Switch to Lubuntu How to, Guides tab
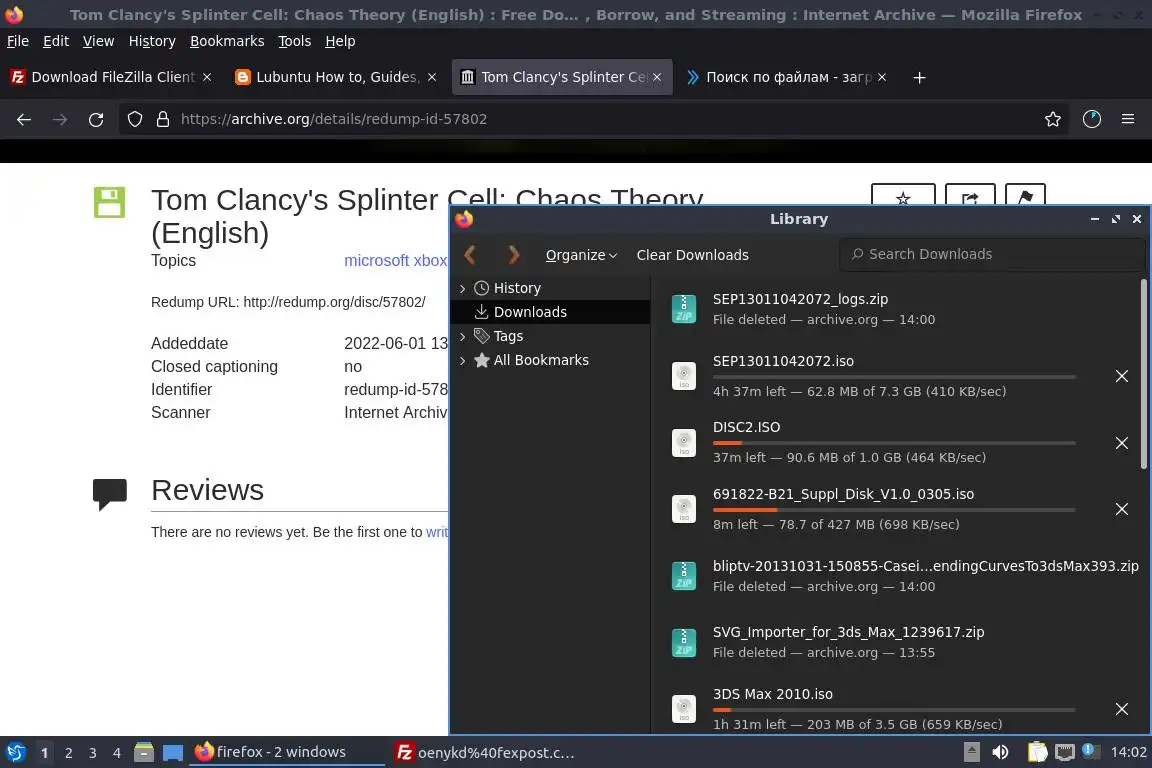This screenshot has height=768, width=1152. [335, 77]
